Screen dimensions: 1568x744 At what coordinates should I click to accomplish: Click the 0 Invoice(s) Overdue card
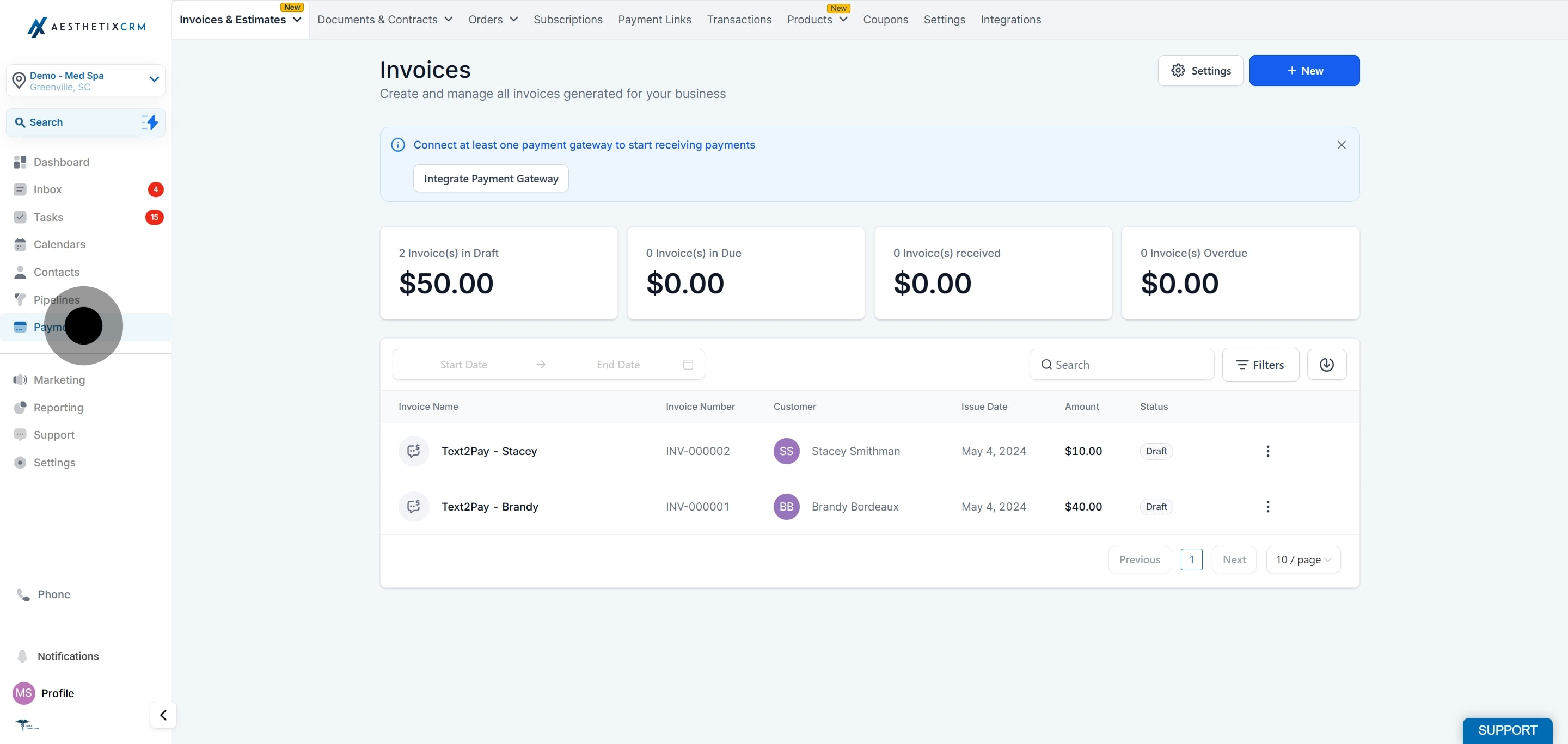pos(1240,273)
